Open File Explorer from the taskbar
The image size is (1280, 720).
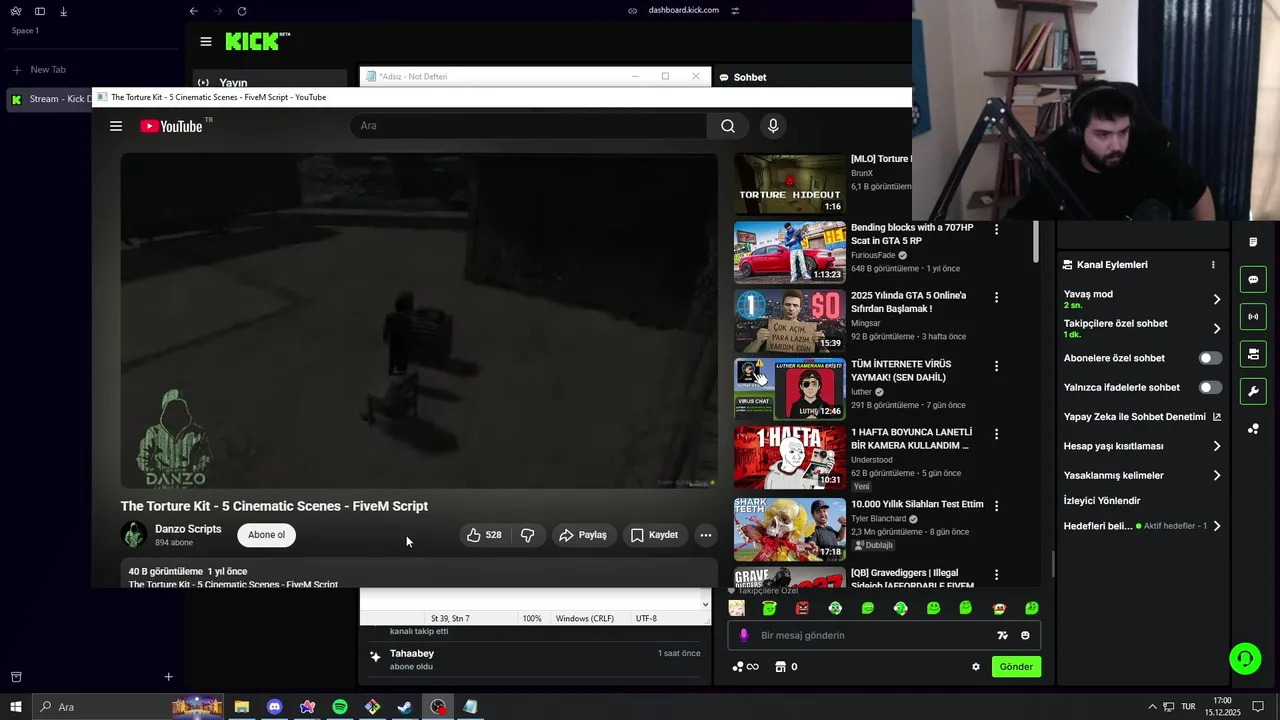click(241, 707)
